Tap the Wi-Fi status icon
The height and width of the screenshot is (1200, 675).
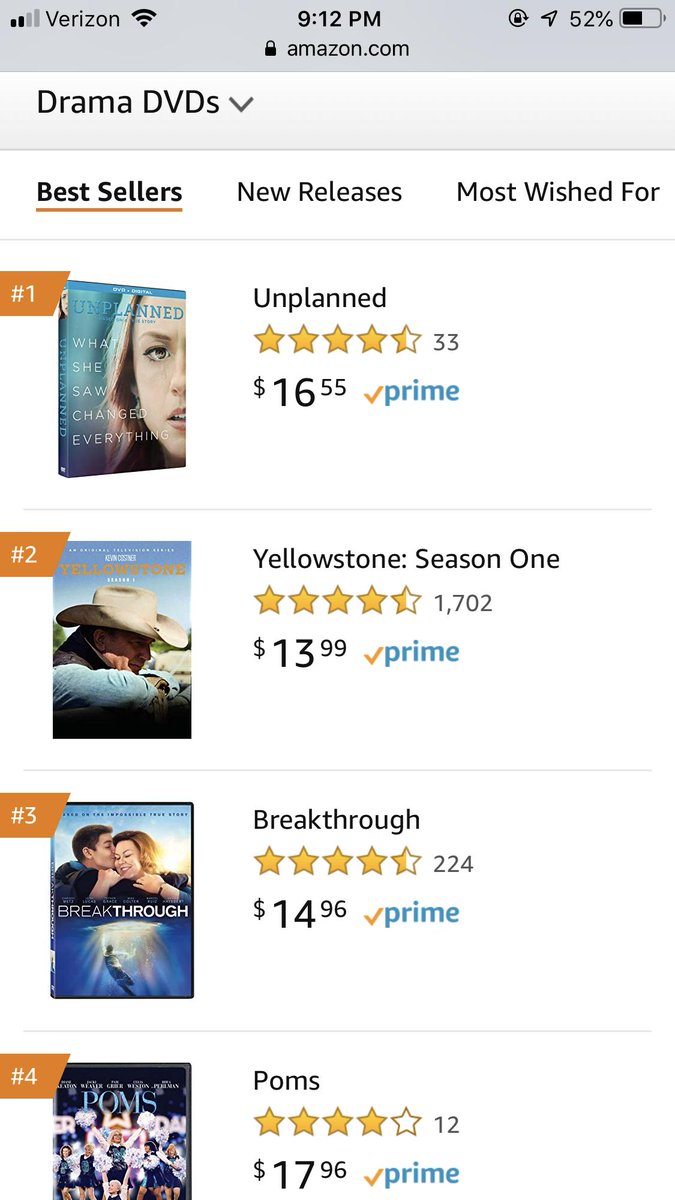[x=145, y=18]
